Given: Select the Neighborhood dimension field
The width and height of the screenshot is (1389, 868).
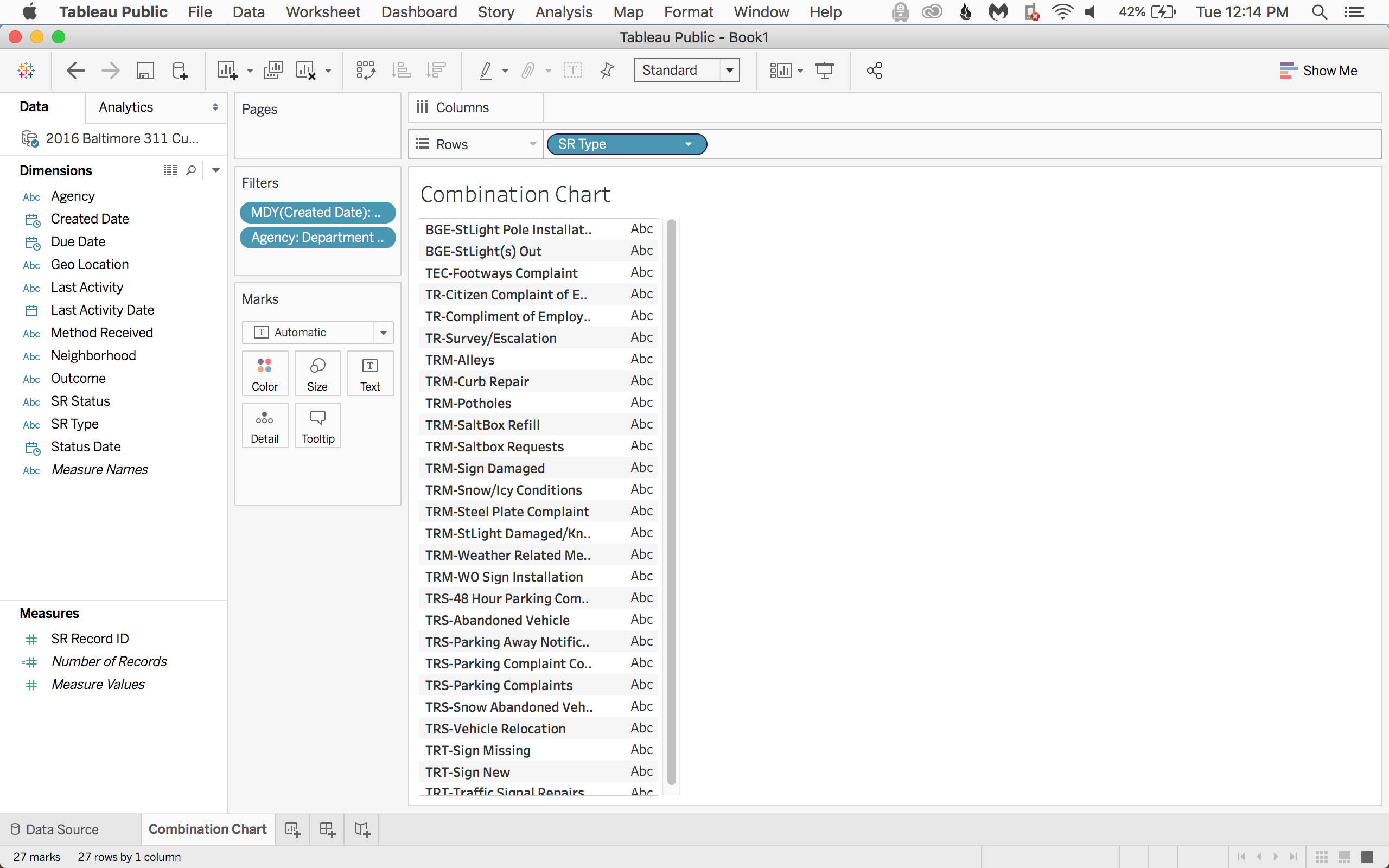Looking at the screenshot, I should pyautogui.click(x=93, y=356).
